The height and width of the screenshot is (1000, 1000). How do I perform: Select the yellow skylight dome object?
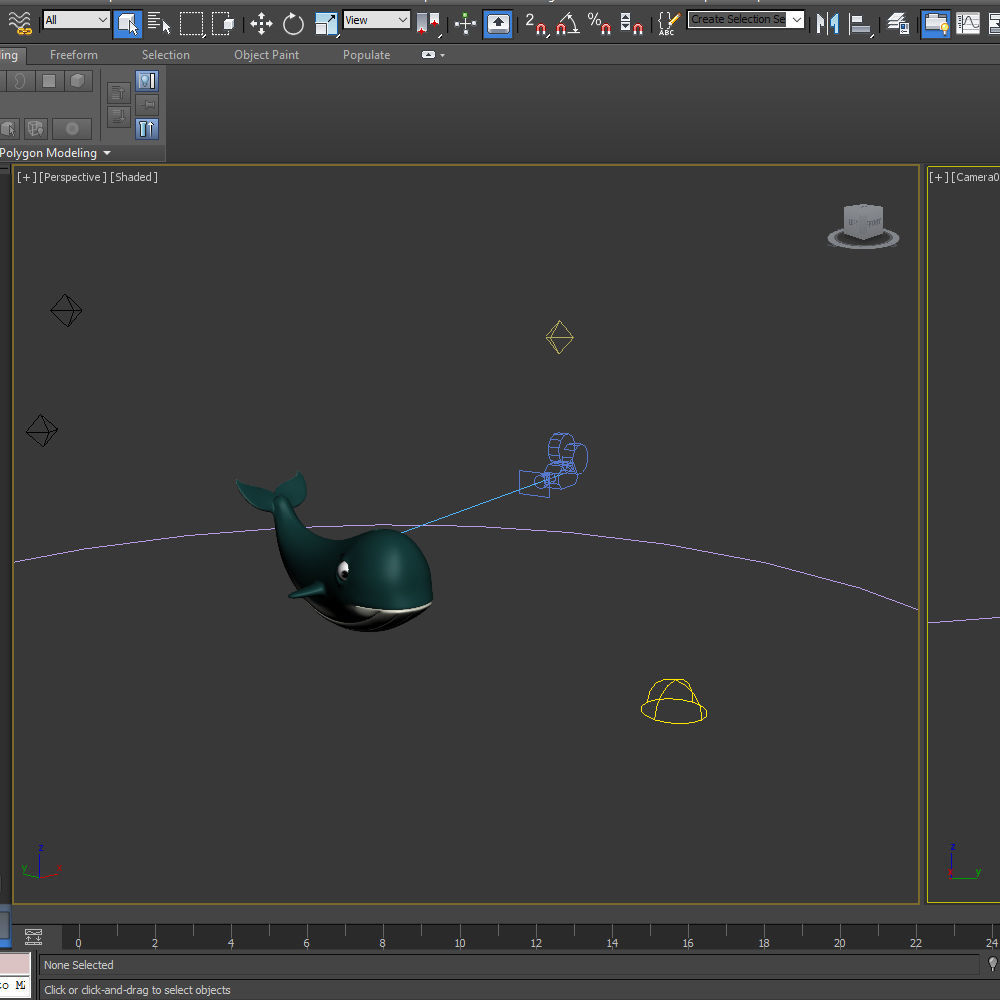point(673,702)
